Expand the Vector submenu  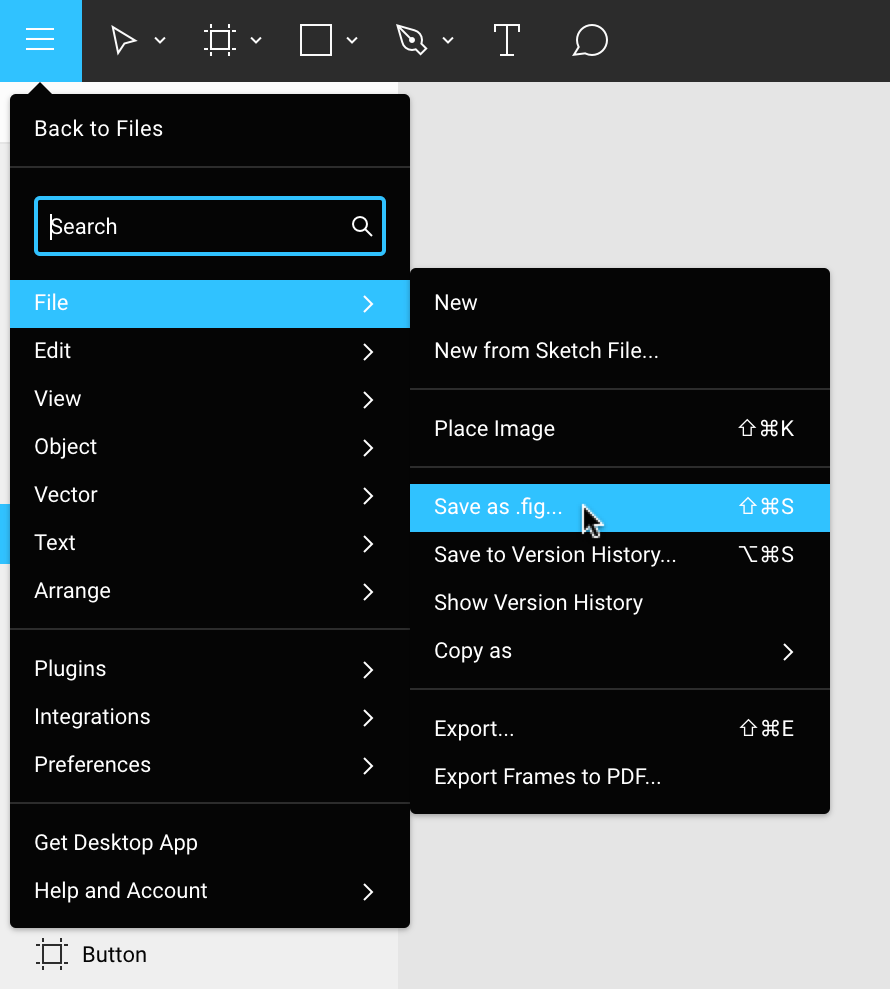tap(210, 494)
